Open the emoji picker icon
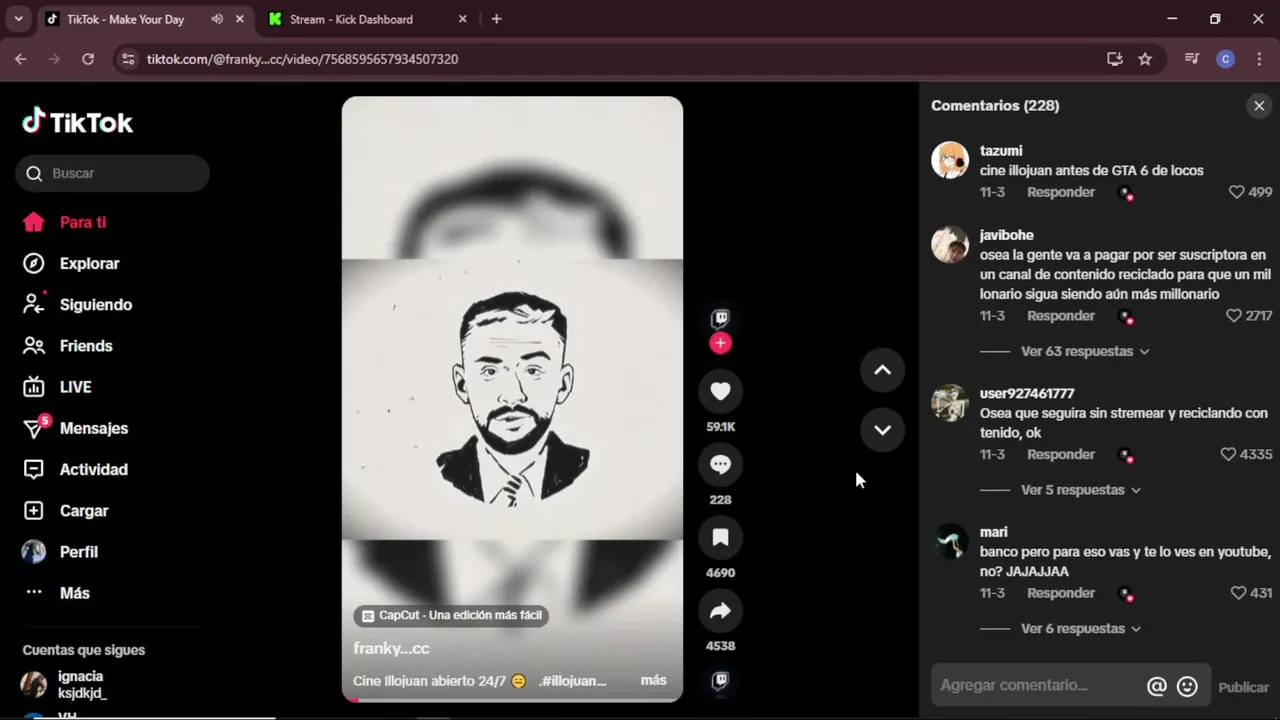The height and width of the screenshot is (720, 1280). [1187, 686]
